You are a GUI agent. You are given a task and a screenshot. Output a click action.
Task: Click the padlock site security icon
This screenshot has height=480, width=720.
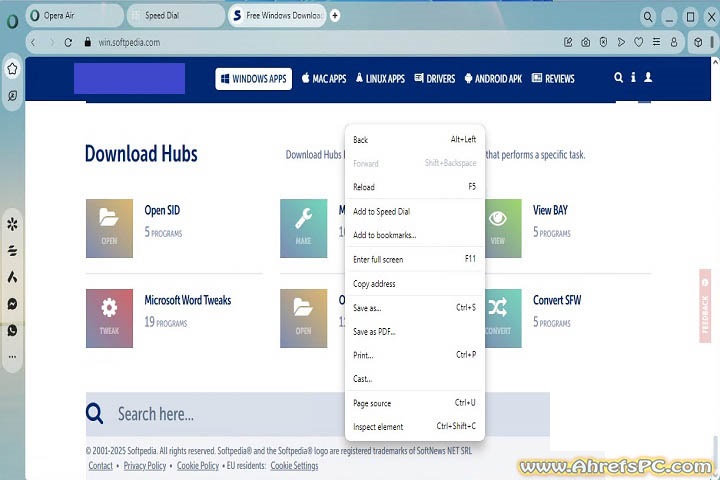(x=88, y=42)
